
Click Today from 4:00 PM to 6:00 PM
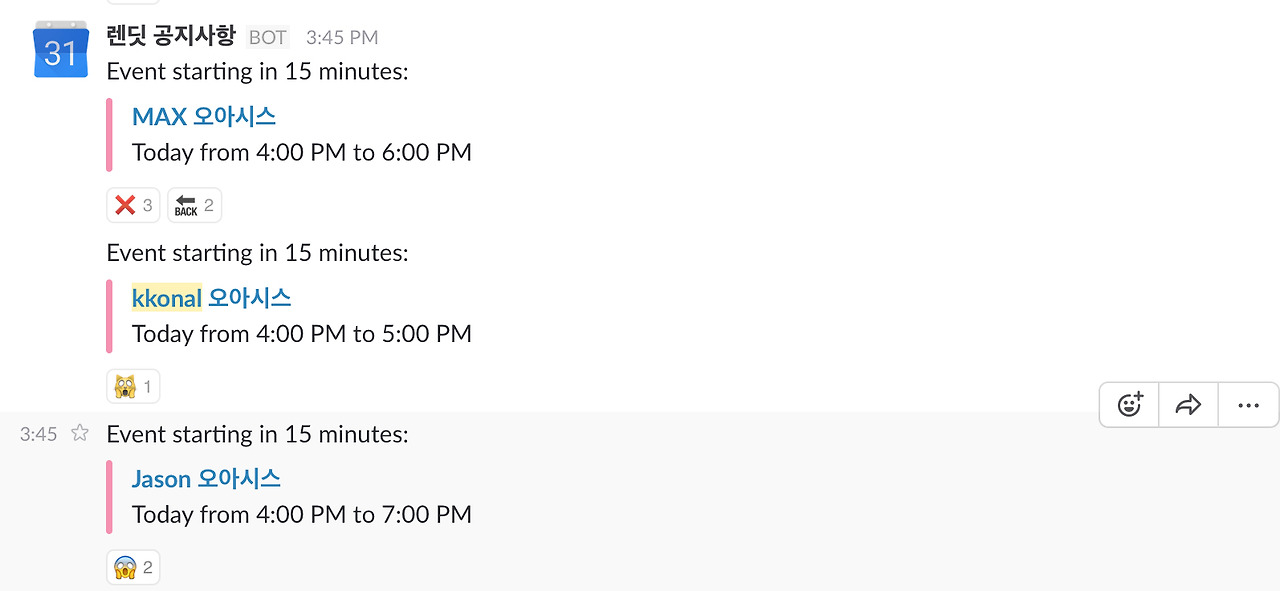coord(302,153)
